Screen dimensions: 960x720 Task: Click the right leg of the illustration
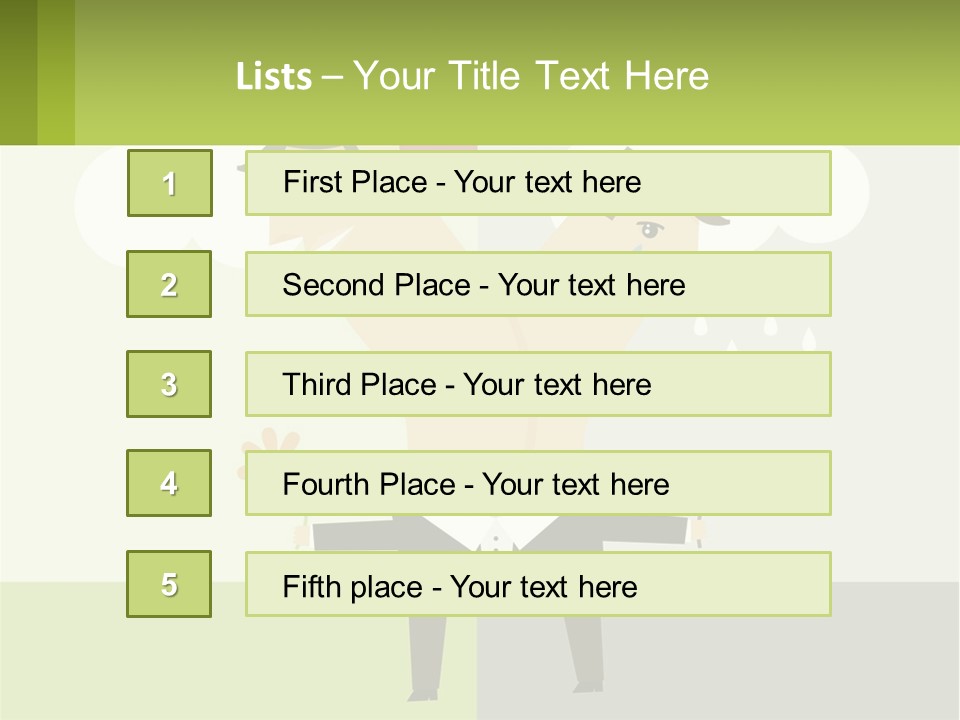tap(584, 652)
